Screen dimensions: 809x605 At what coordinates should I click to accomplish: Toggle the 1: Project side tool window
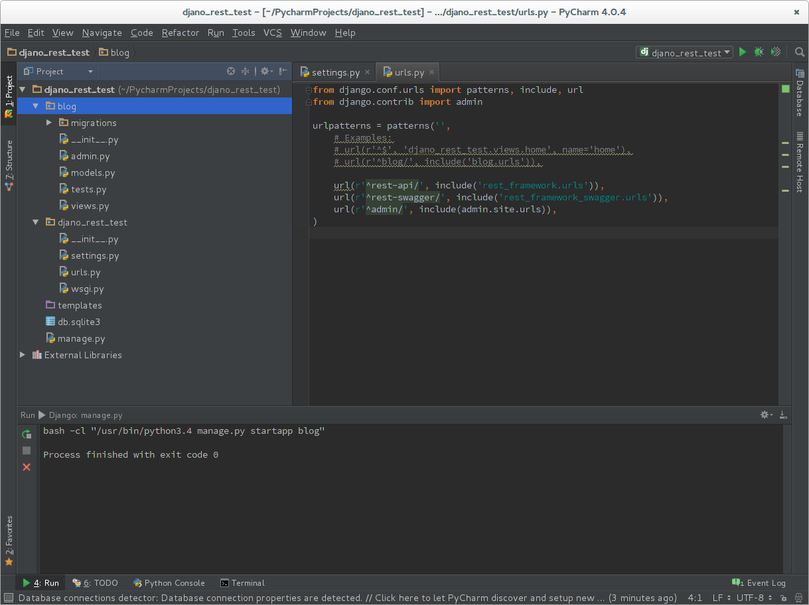click(9, 95)
